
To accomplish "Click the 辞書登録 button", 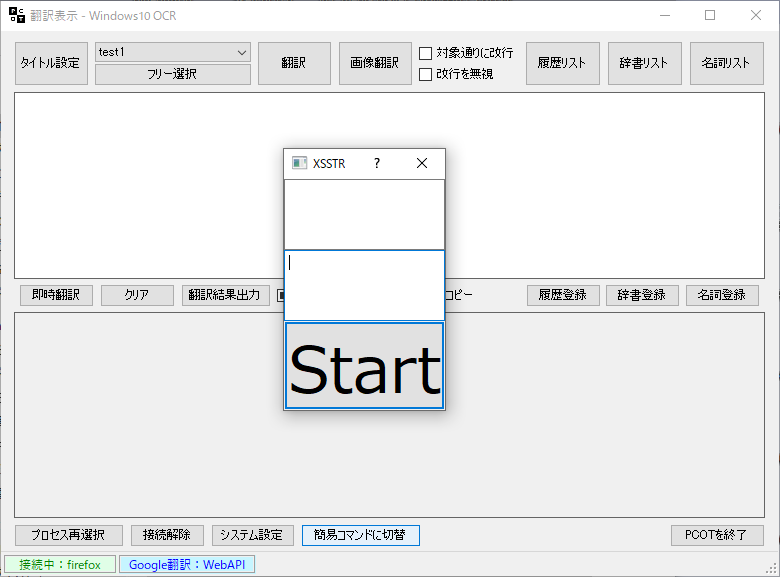I will [642, 295].
